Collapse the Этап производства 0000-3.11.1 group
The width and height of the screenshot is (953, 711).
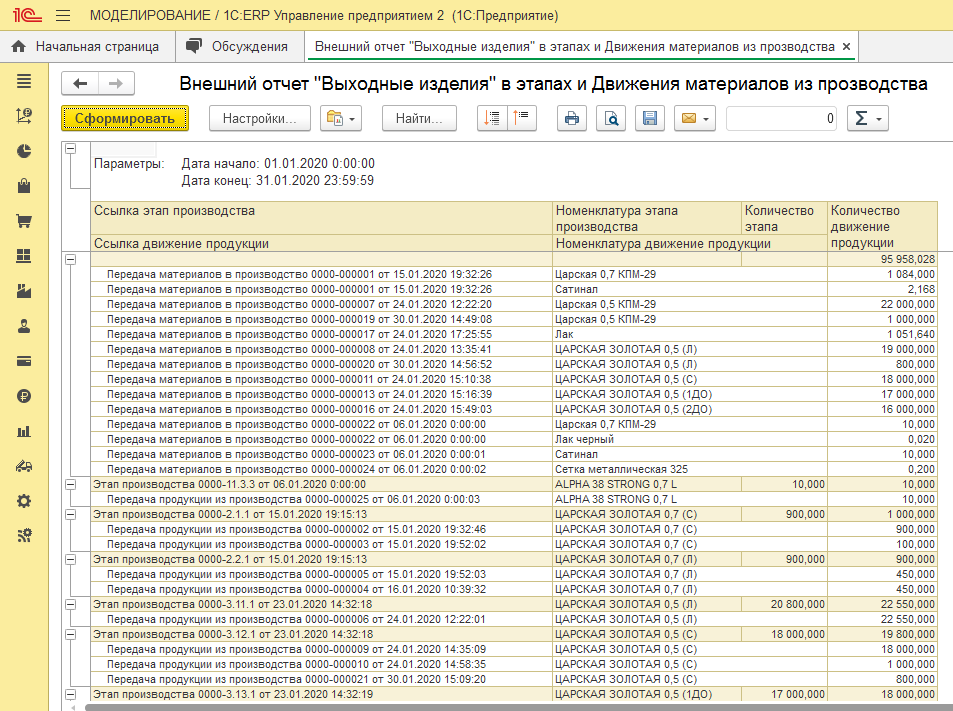[71, 604]
